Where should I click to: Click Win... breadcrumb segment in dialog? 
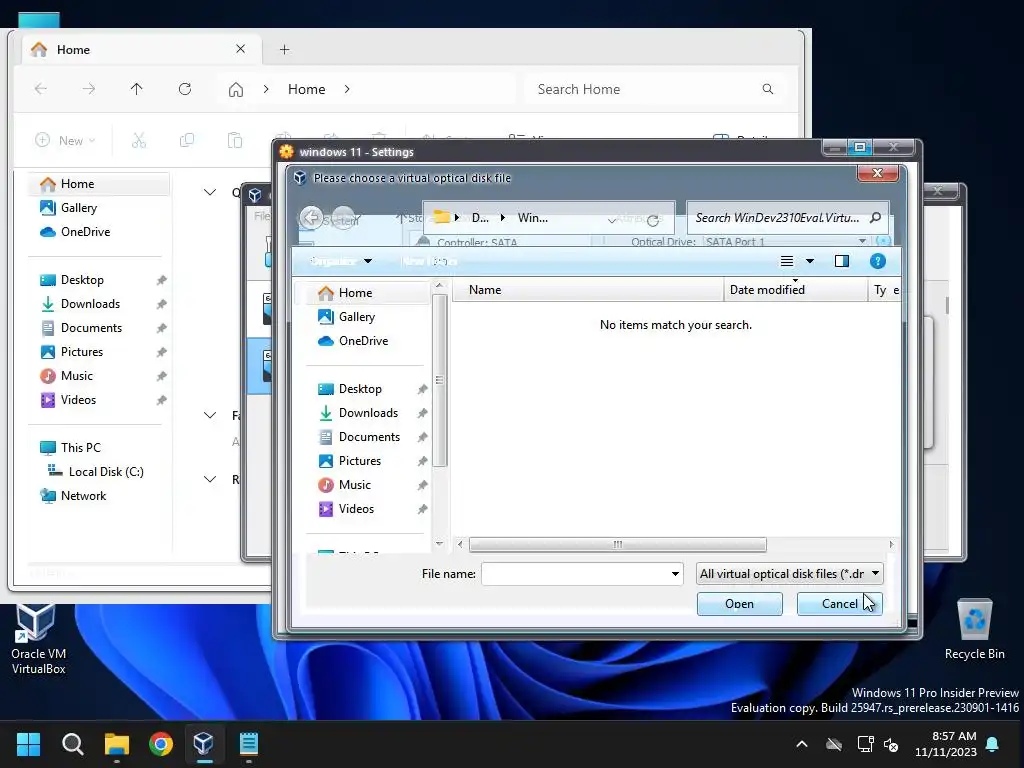click(x=532, y=217)
